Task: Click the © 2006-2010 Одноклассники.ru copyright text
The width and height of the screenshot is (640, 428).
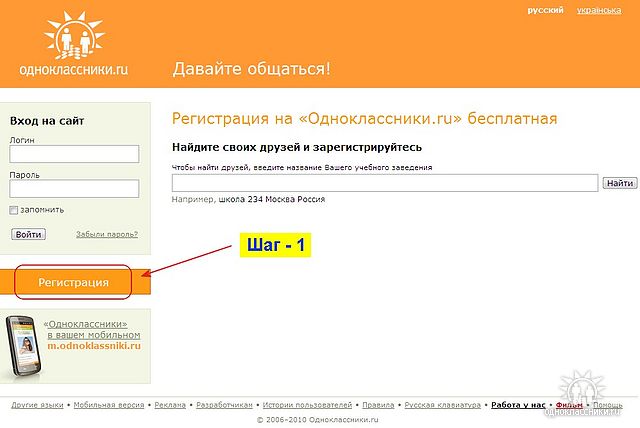Action: point(317,419)
